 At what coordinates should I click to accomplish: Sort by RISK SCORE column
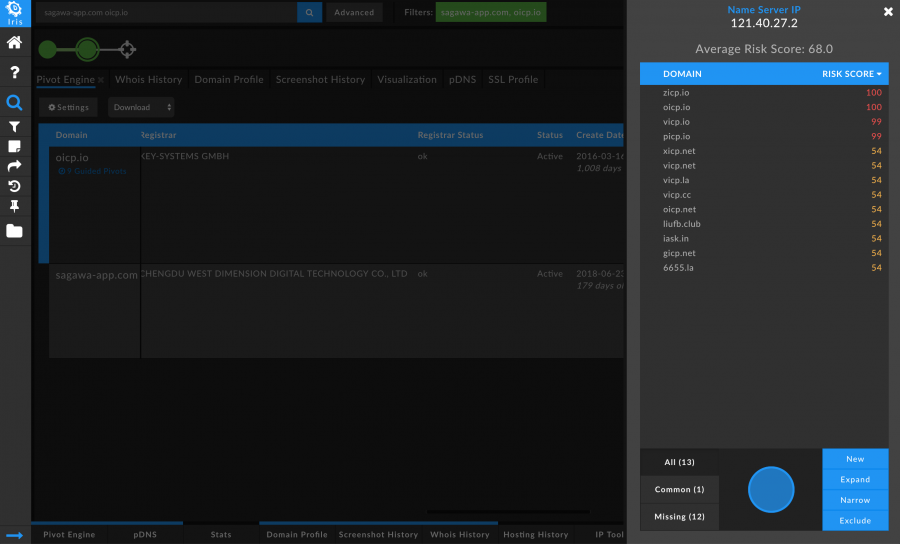tap(851, 74)
